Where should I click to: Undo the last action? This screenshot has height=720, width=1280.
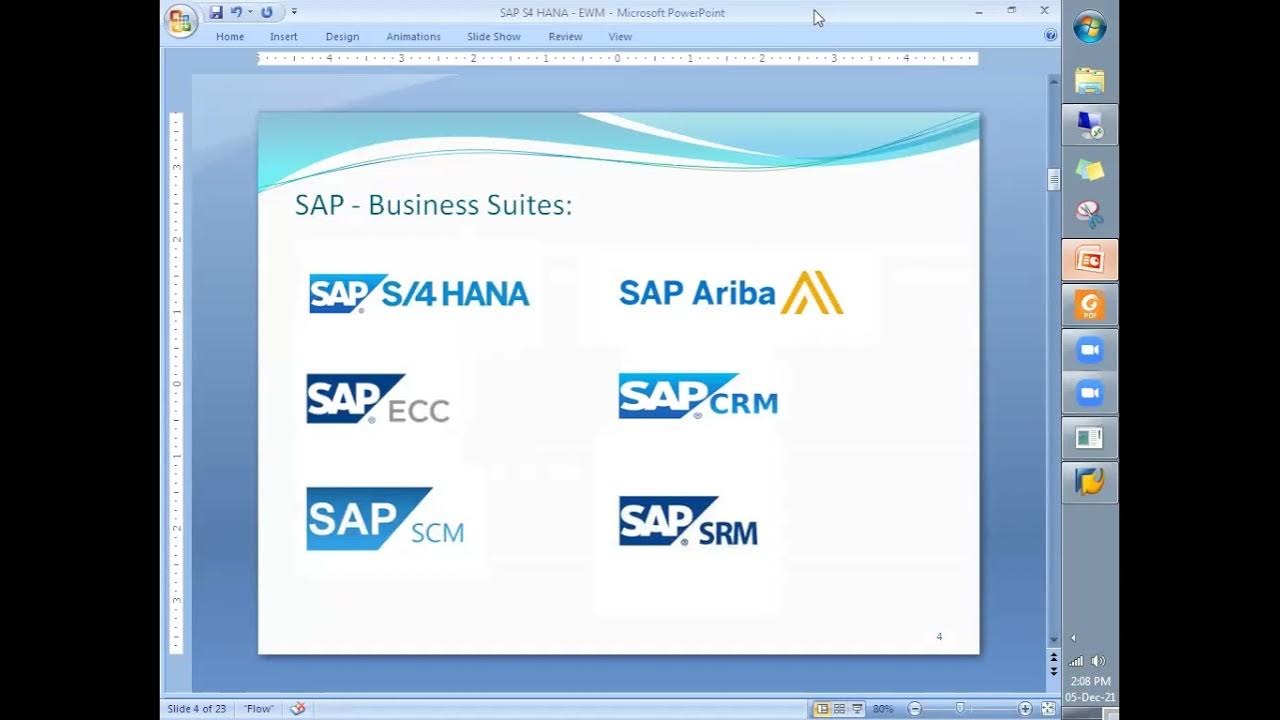click(x=236, y=12)
